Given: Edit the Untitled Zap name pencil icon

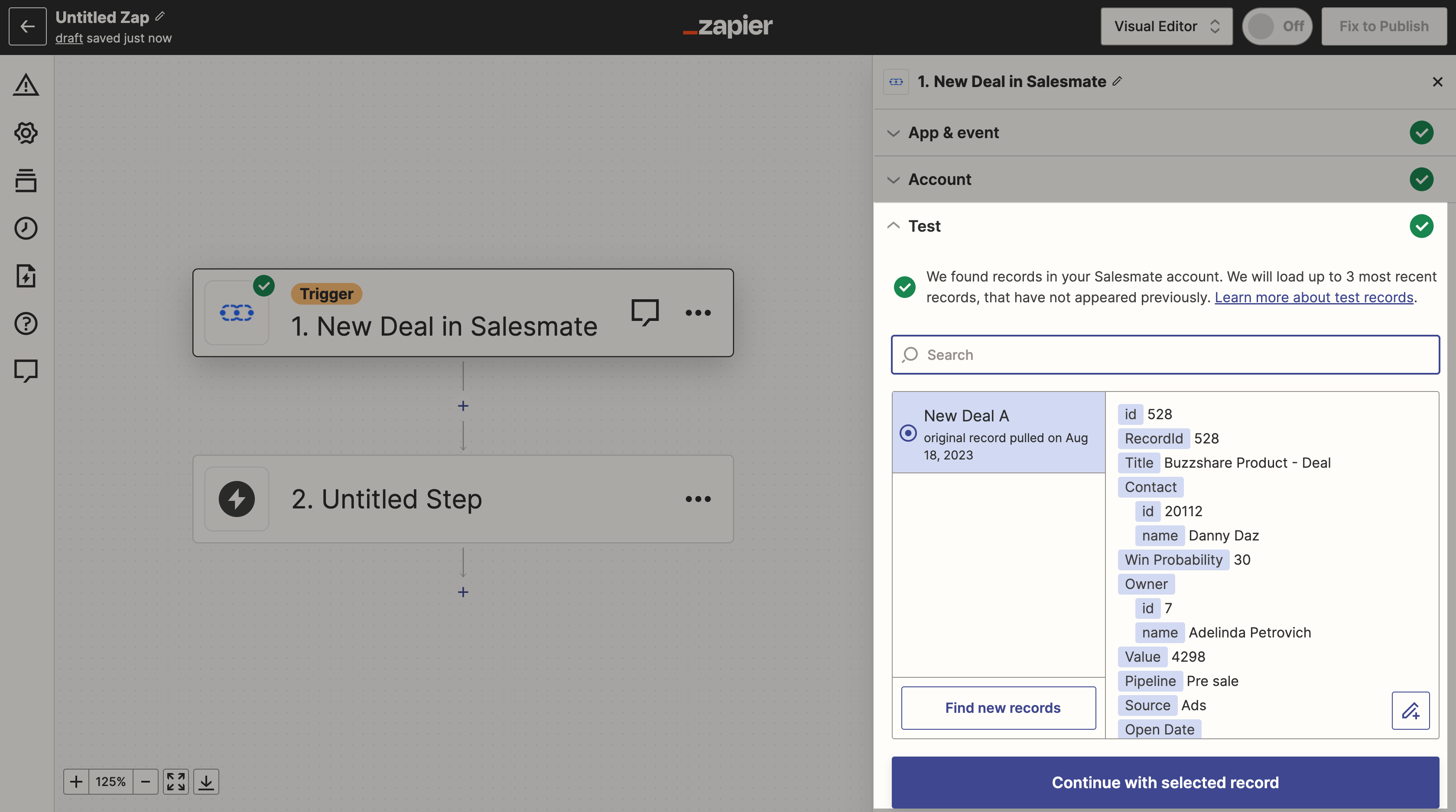Looking at the screenshot, I should coord(160,17).
